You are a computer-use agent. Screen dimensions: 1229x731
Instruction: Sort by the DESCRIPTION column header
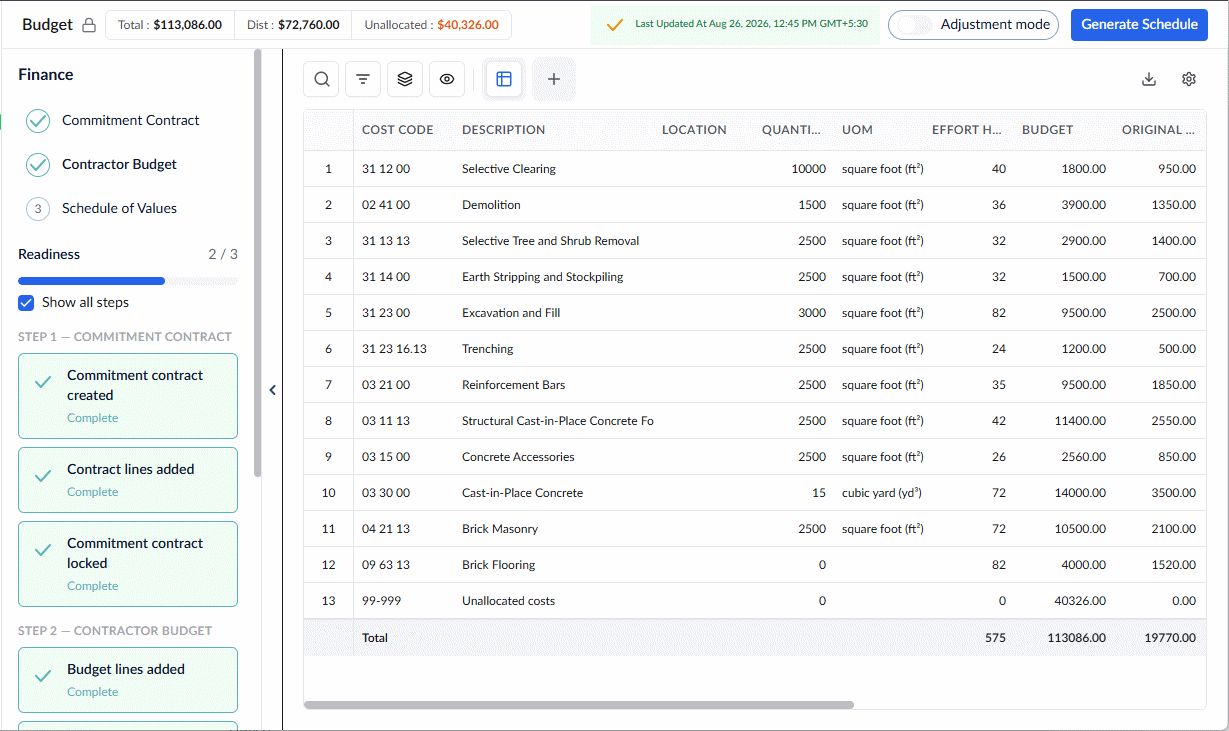click(504, 130)
